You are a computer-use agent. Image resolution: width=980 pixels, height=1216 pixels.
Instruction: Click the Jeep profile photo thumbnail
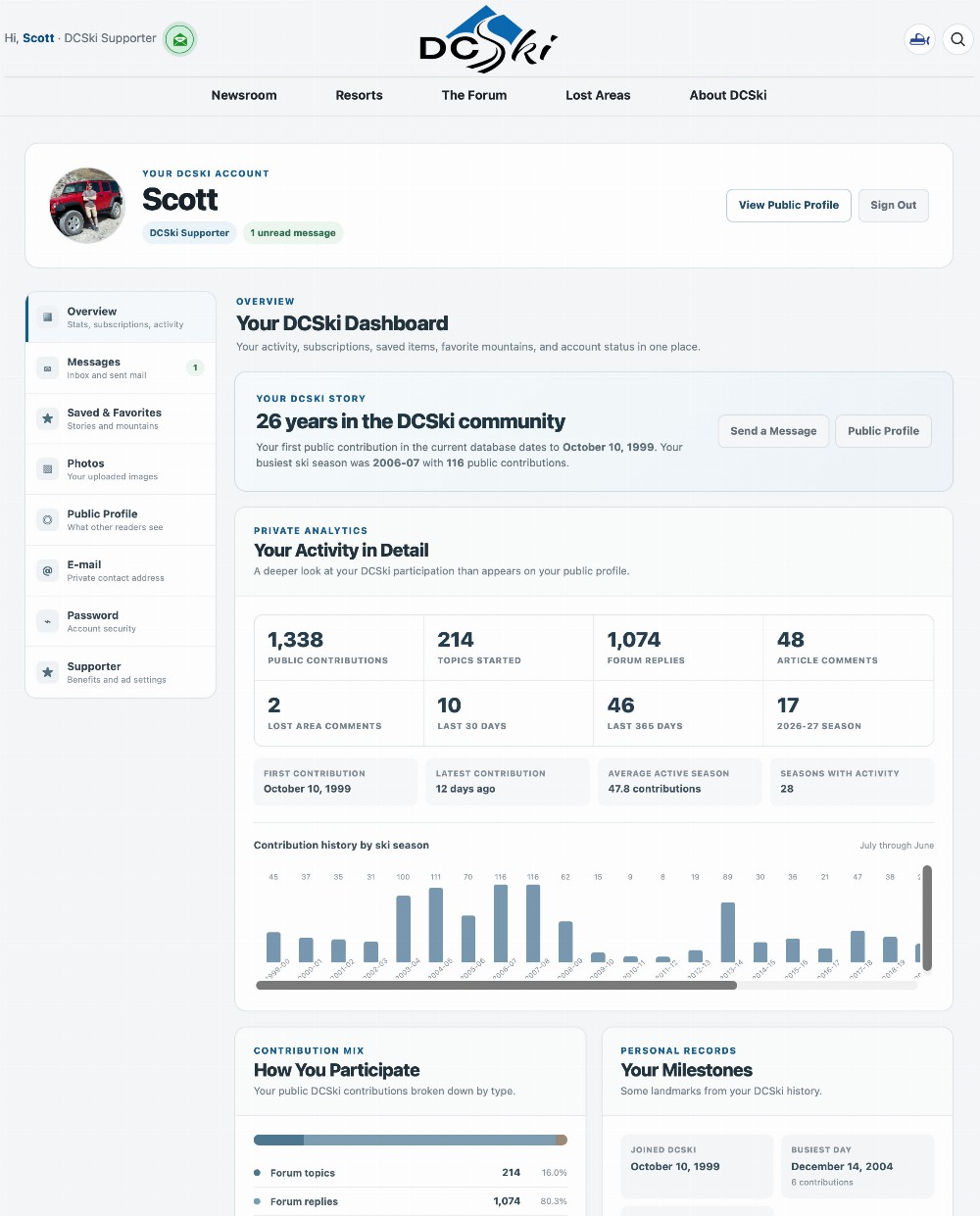tap(87, 206)
